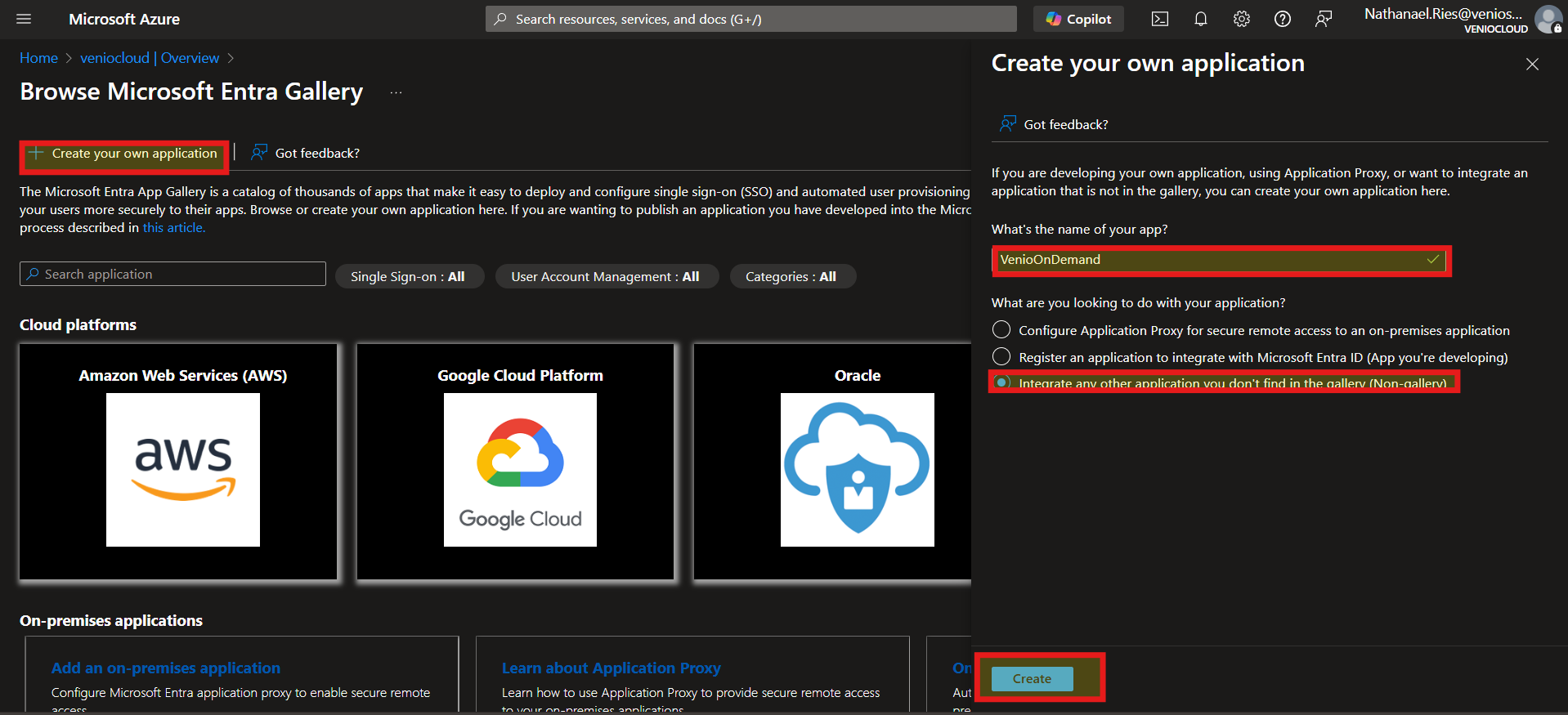Go to Home breadcrumb
Screen dimensions: 1568x715
(x=38, y=58)
